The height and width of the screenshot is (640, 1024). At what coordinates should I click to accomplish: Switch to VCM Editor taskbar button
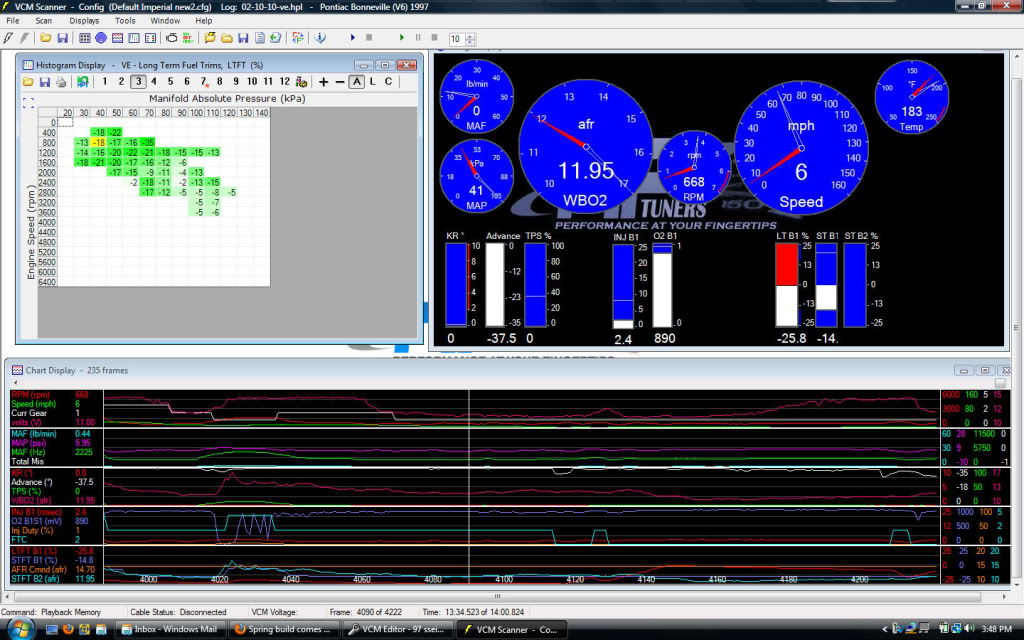pyautogui.click(x=398, y=630)
